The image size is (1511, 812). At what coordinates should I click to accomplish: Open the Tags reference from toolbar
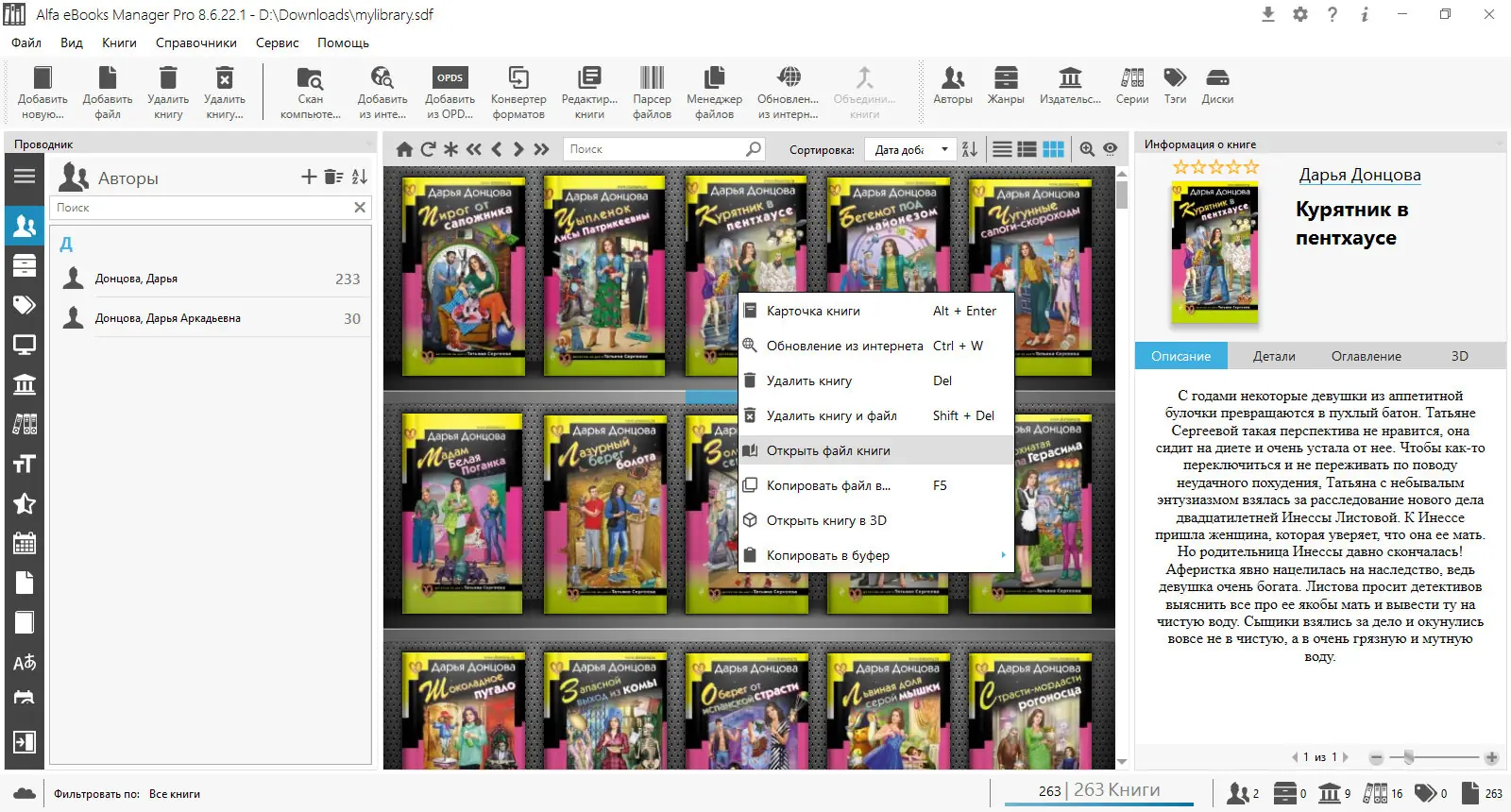click(1175, 85)
